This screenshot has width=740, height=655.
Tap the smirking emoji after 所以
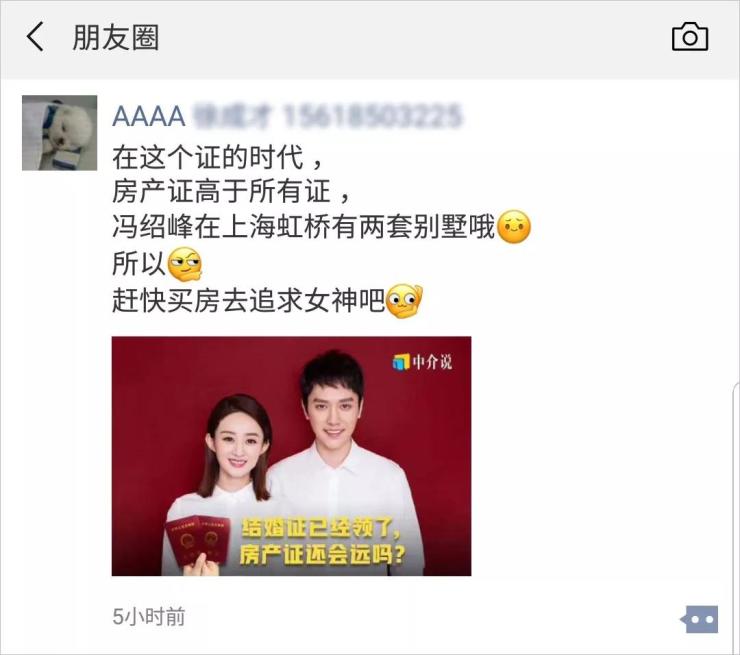(185, 263)
